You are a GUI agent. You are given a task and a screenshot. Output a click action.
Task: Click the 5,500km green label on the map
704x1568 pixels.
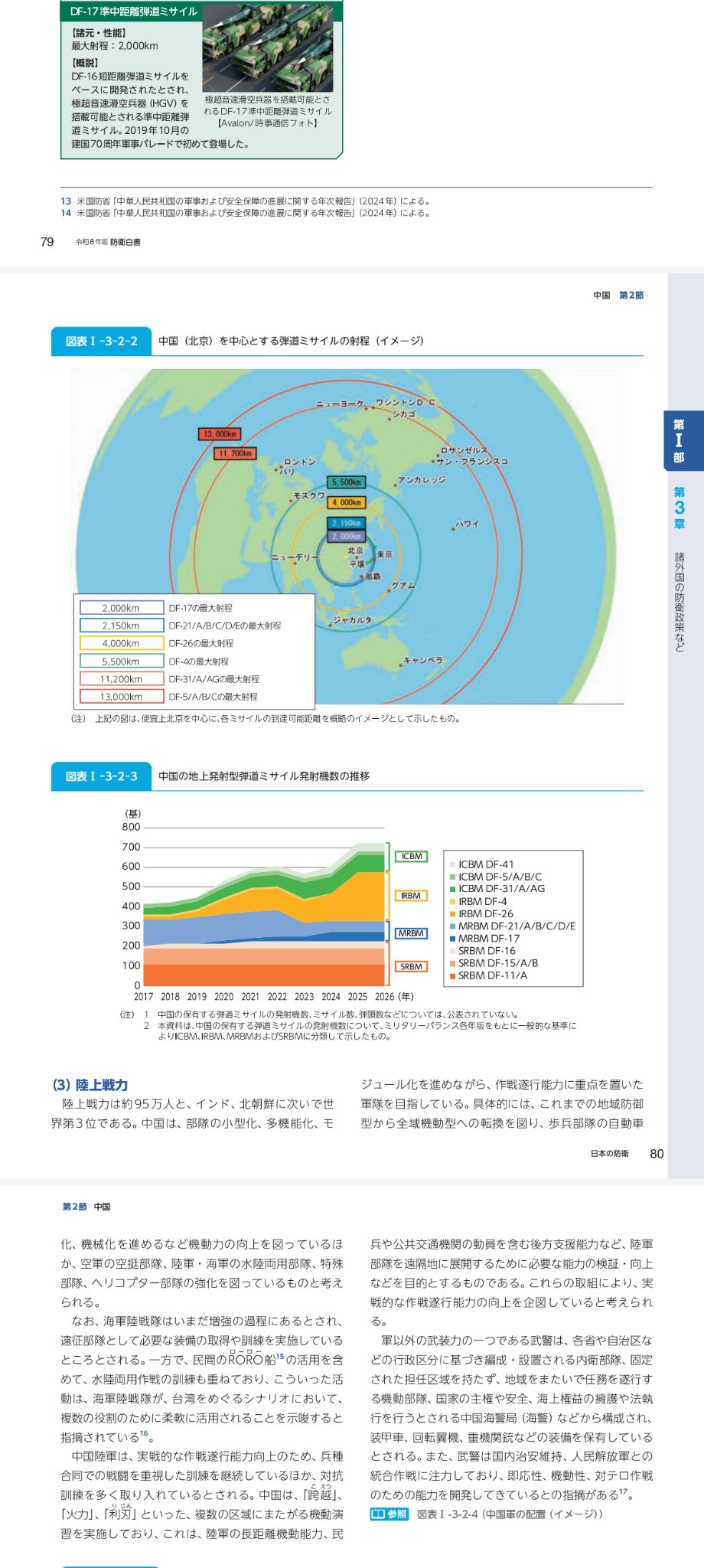[x=346, y=482]
